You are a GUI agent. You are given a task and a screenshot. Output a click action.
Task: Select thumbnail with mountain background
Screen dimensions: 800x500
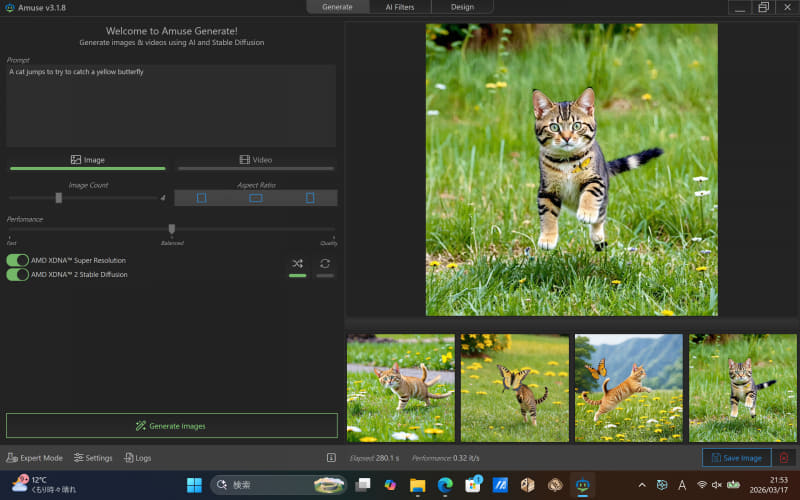pyautogui.click(x=629, y=388)
